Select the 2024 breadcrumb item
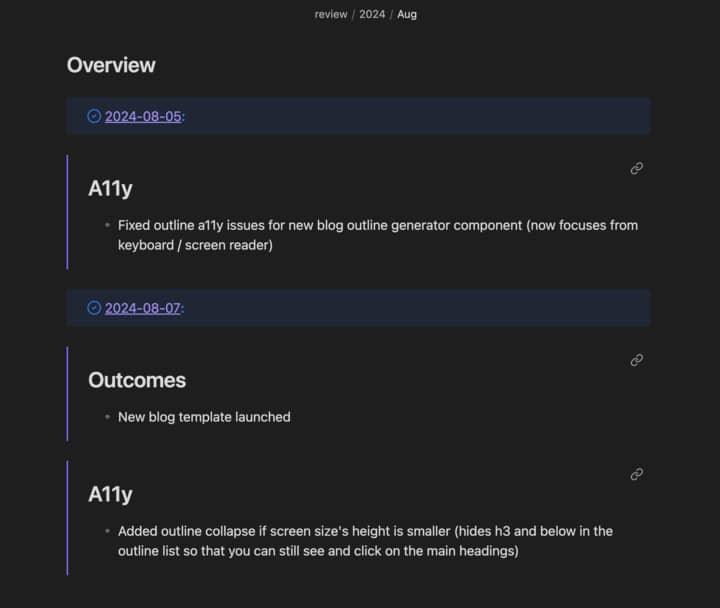 372,15
